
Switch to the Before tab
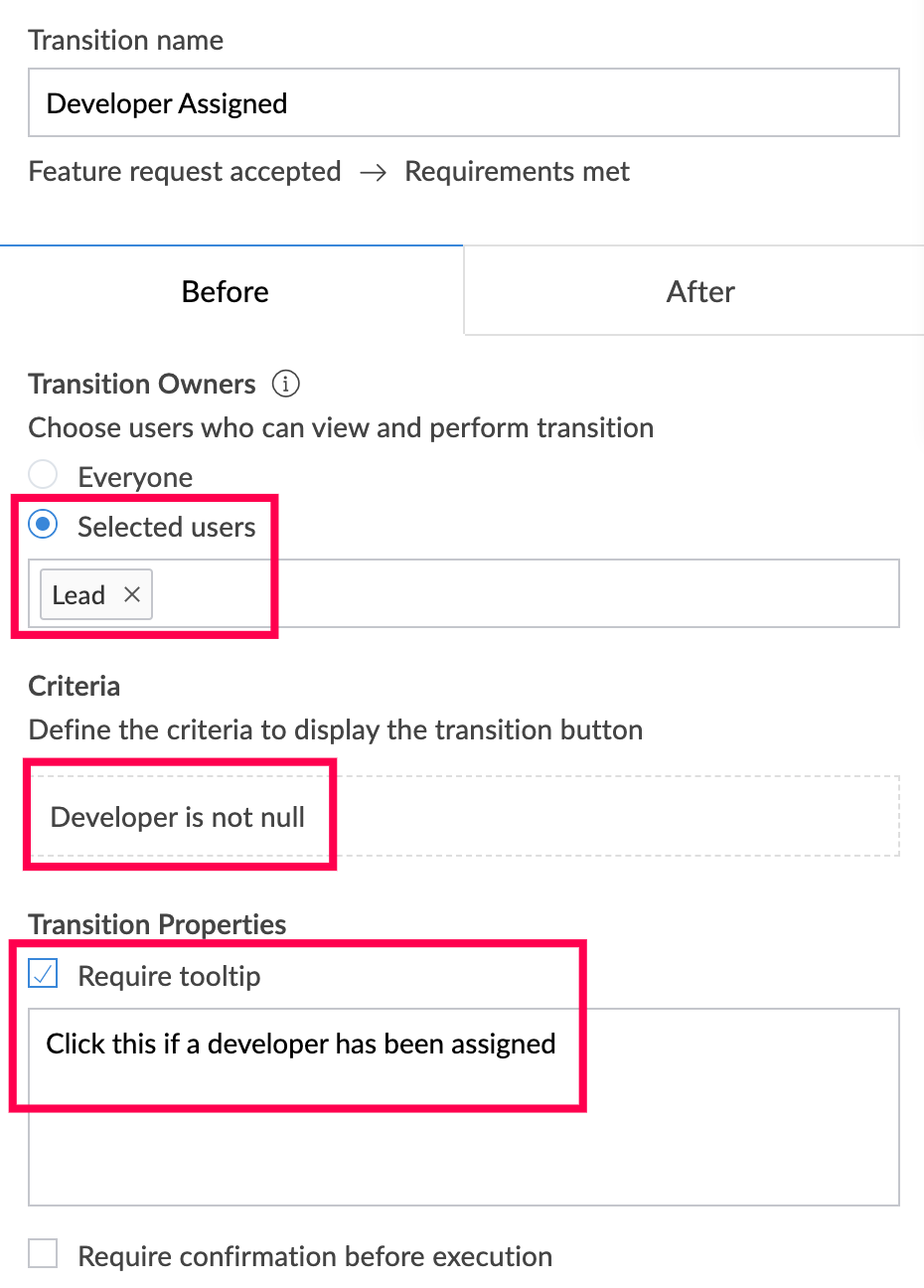(226, 291)
